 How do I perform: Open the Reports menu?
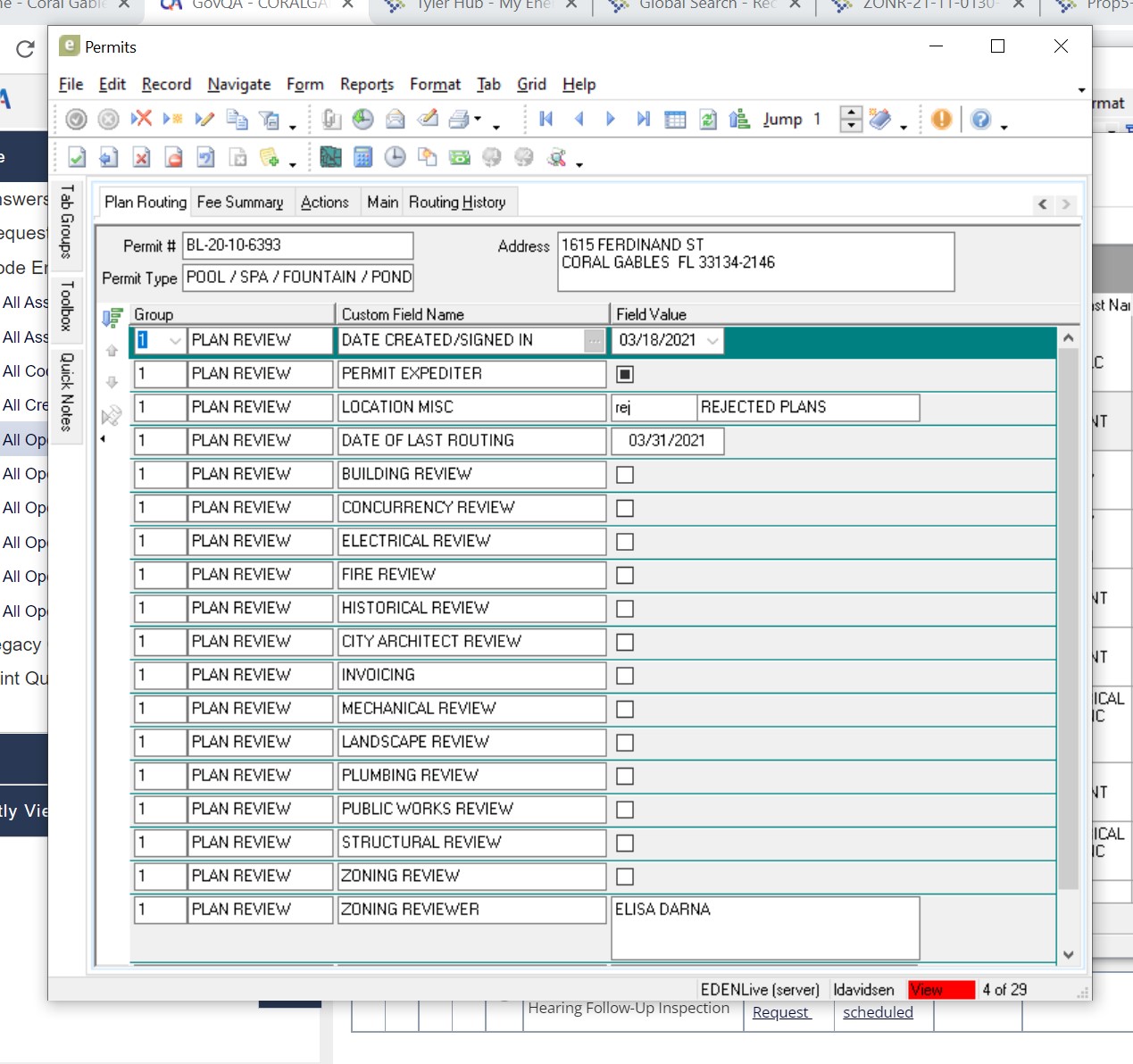click(x=366, y=85)
